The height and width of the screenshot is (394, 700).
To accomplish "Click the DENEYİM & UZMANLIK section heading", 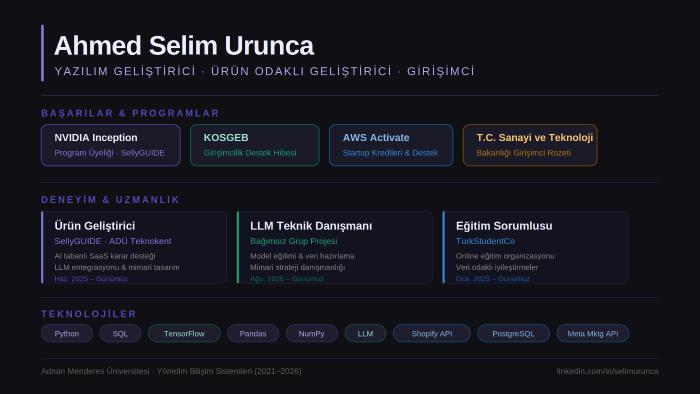I will coord(110,200).
